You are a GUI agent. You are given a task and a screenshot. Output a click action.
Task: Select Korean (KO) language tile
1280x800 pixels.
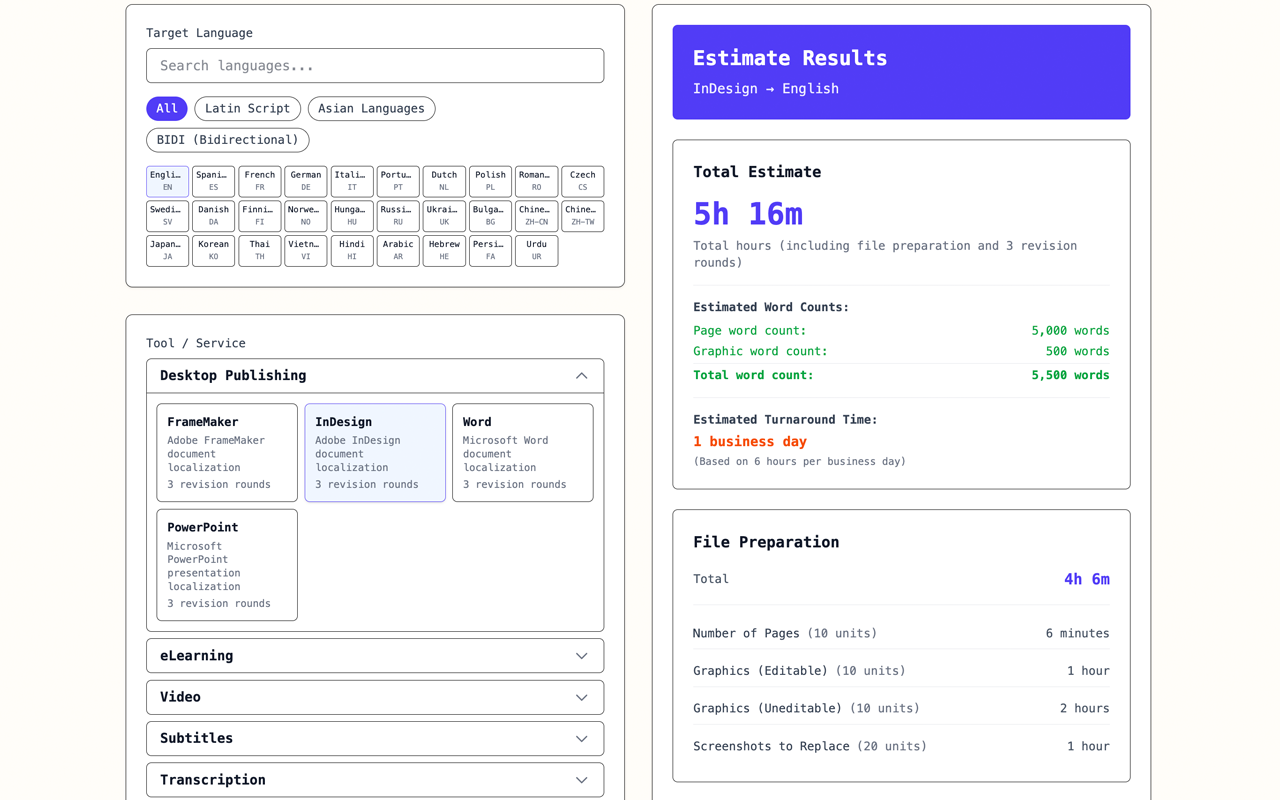(x=213, y=250)
